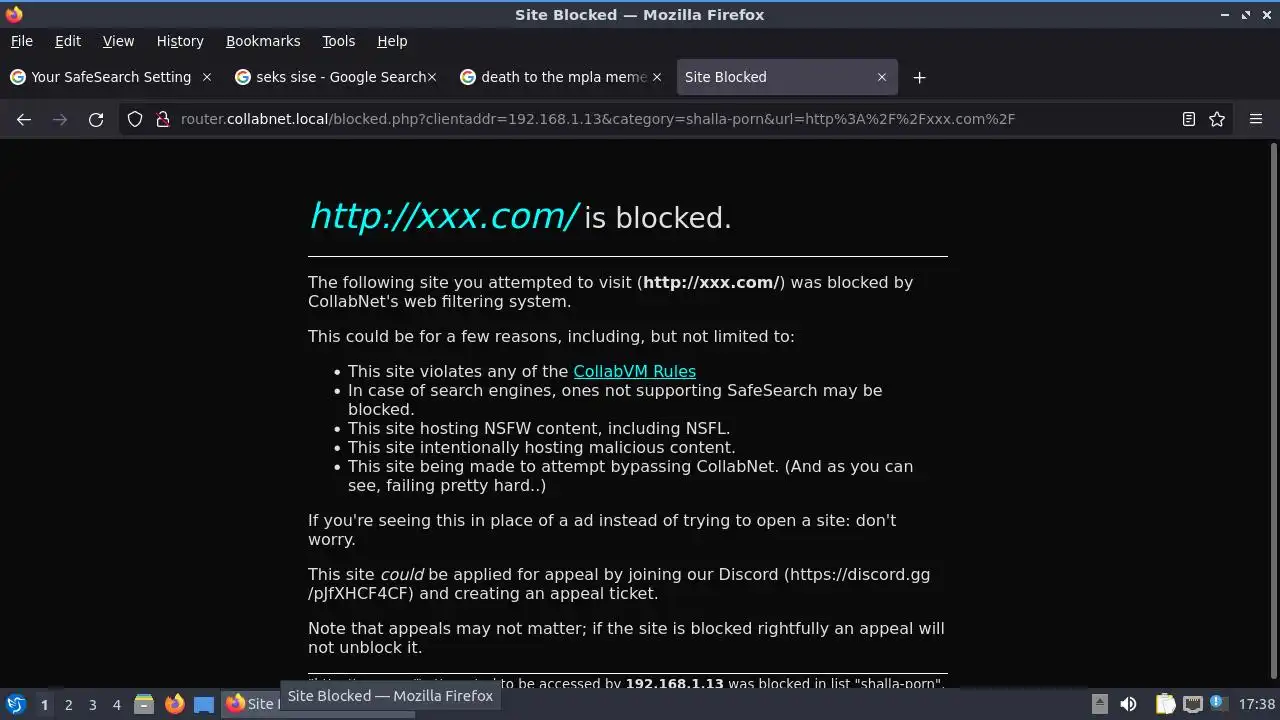Open the Help menu

tap(392, 41)
